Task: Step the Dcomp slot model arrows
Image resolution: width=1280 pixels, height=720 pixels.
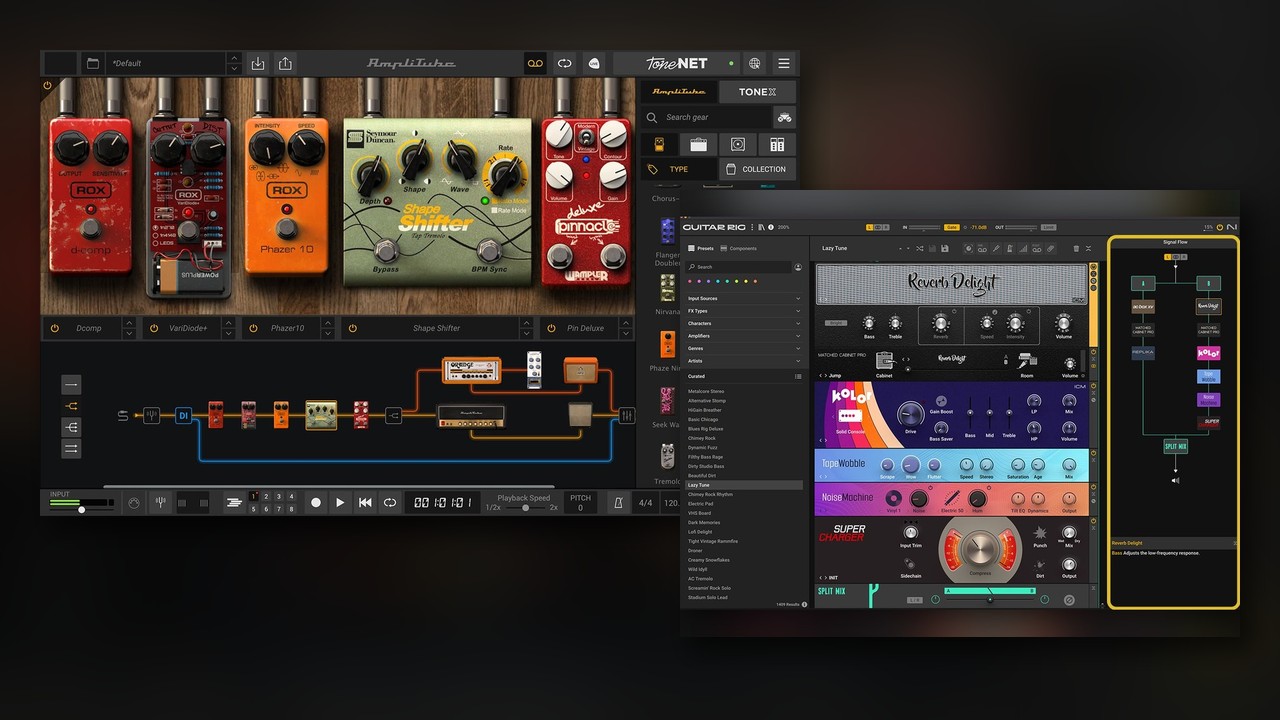Action: [x=129, y=328]
